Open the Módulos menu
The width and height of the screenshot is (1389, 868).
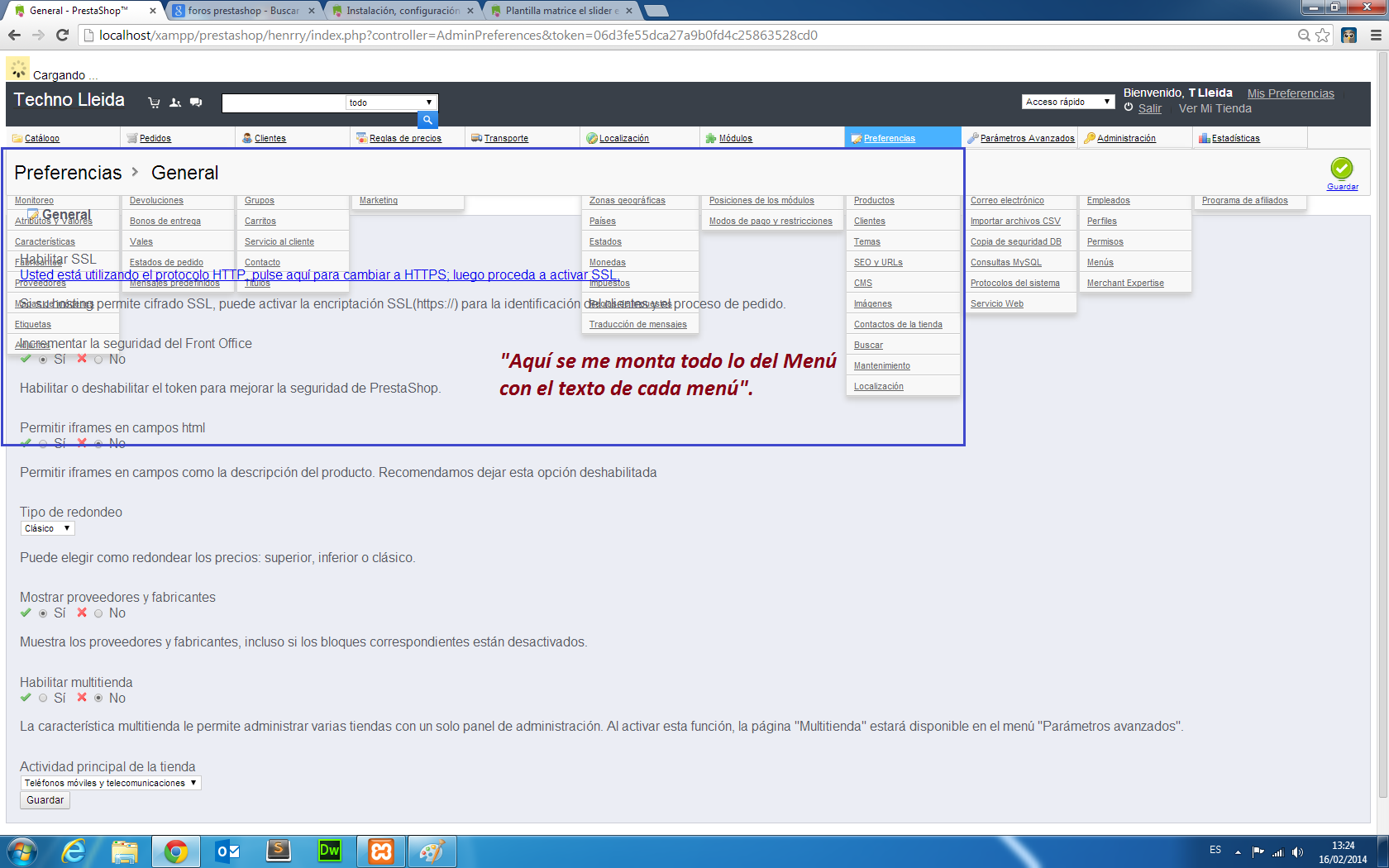[x=736, y=138]
